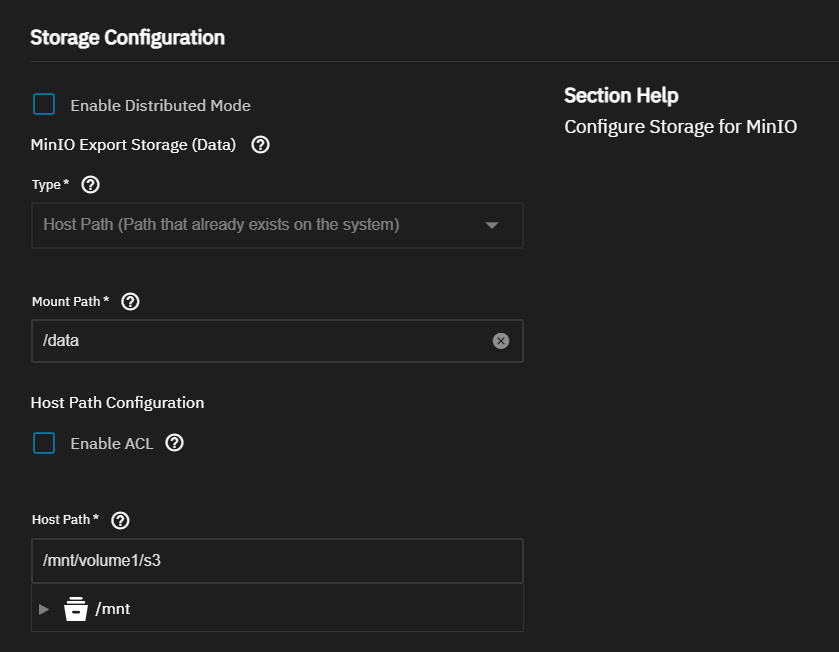The width and height of the screenshot is (839, 652).
Task: Click the Host Path /mnt/volume1/s3 field
Action: [x=277, y=561]
